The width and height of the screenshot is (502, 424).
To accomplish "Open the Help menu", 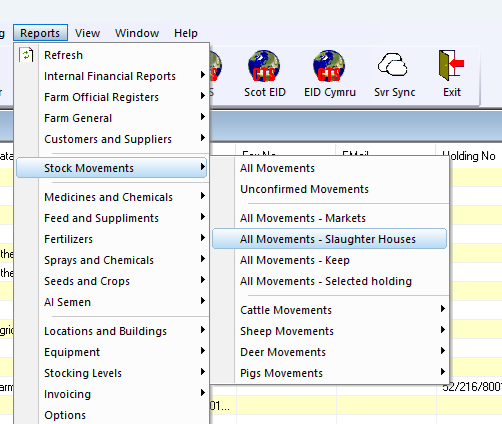I will pos(186,33).
